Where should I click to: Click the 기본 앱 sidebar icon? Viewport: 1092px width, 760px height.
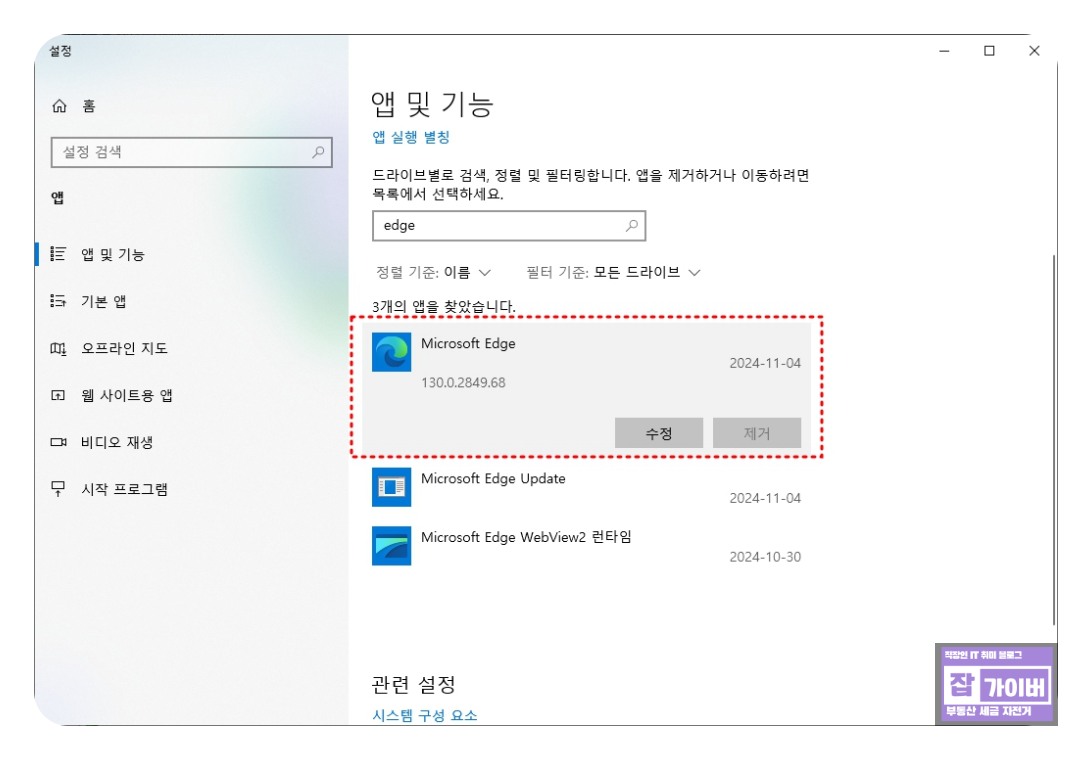(x=58, y=301)
